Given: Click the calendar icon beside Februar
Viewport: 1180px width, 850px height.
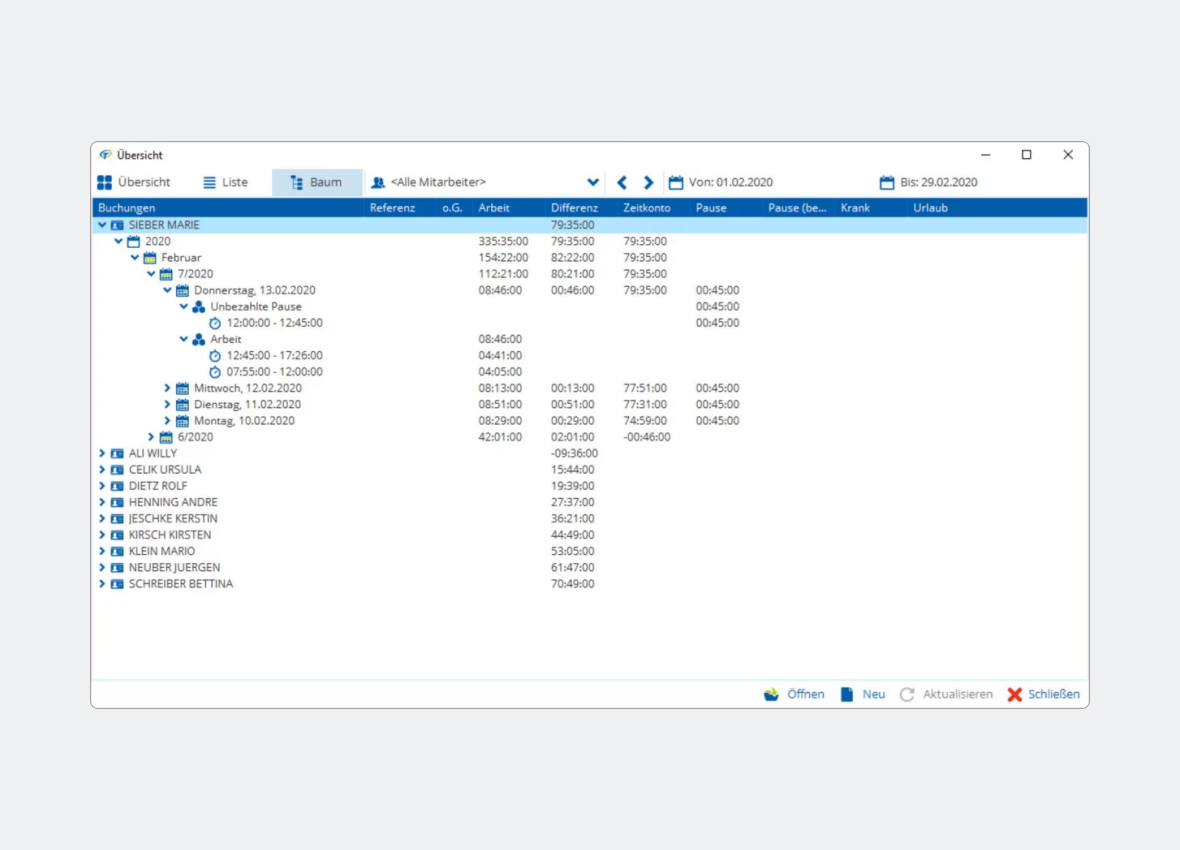Looking at the screenshot, I should [x=150, y=258].
